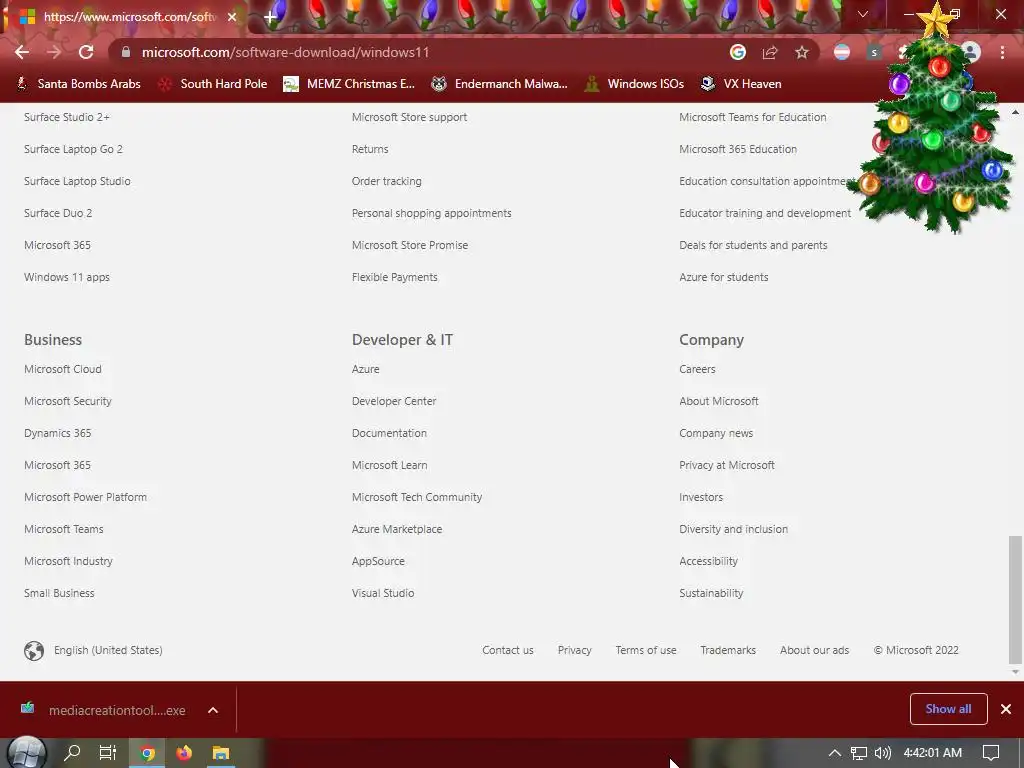Open Endermanch Malware bookmark
Viewport: 1024px width, 768px height.
tap(500, 84)
